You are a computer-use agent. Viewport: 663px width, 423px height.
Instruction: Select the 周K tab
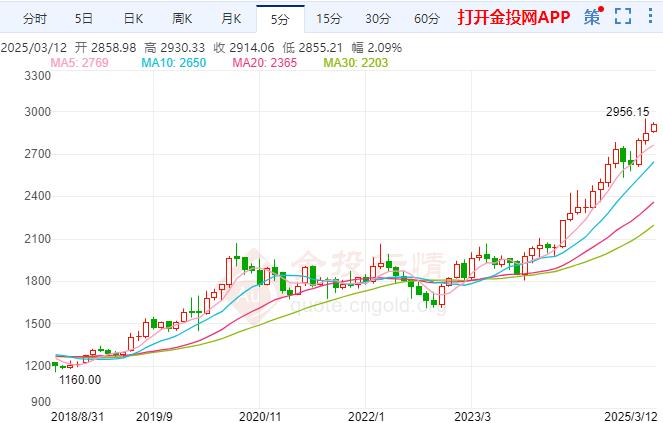[x=182, y=19]
